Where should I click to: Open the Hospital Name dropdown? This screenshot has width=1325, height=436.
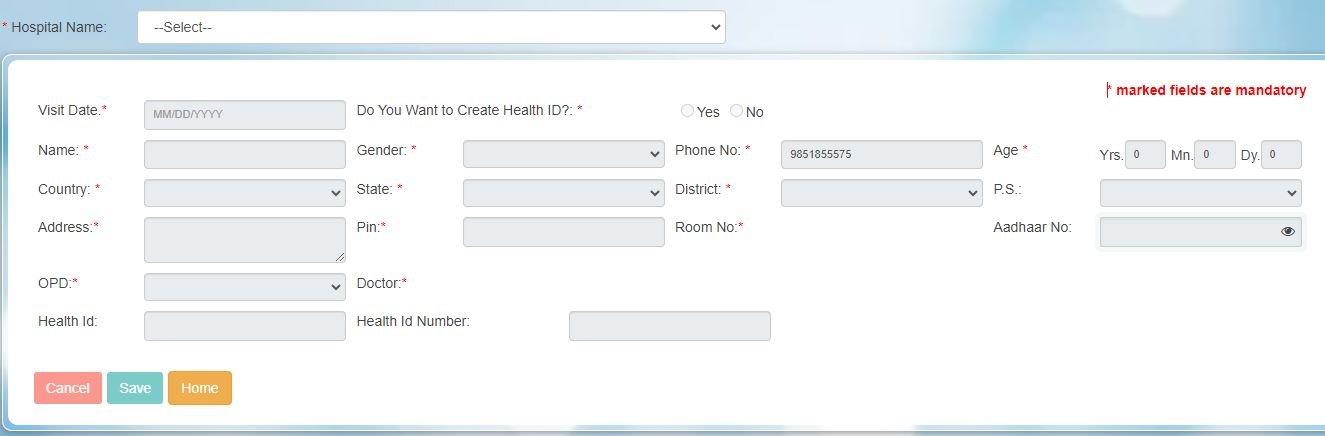[431, 27]
